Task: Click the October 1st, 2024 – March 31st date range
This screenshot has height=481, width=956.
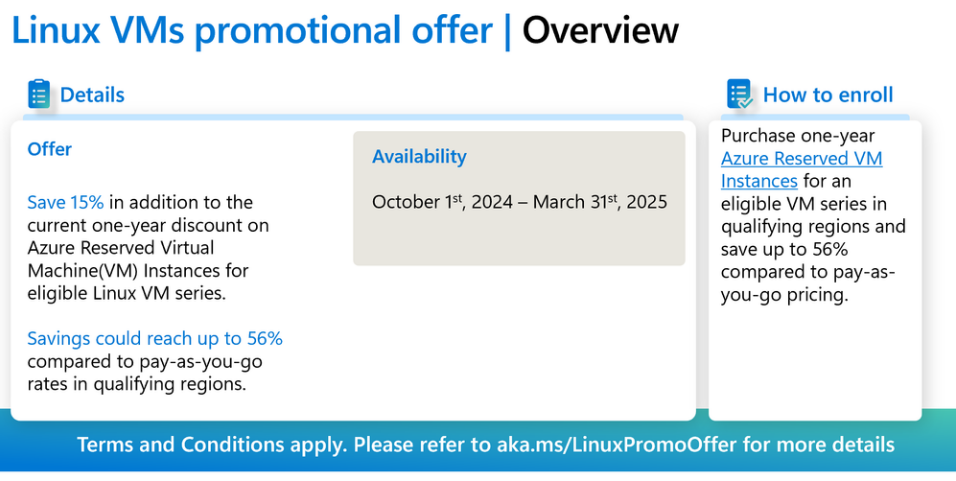Action: pyautogui.click(x=519, y=202)
